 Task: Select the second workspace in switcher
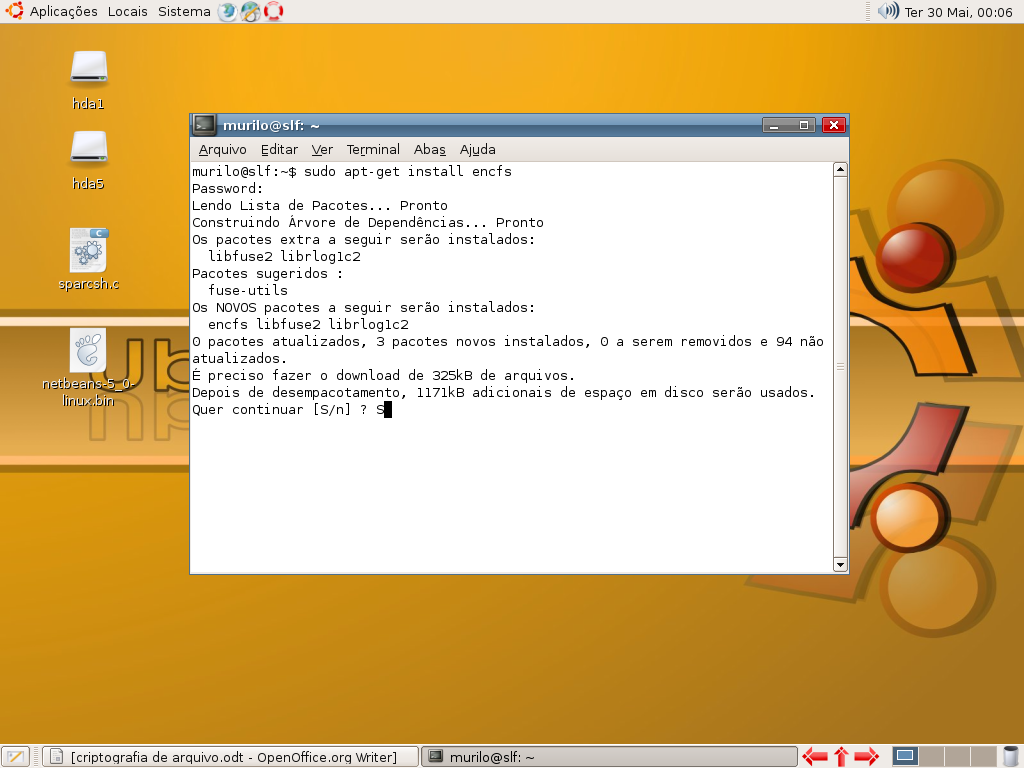[x=931, y=757]
